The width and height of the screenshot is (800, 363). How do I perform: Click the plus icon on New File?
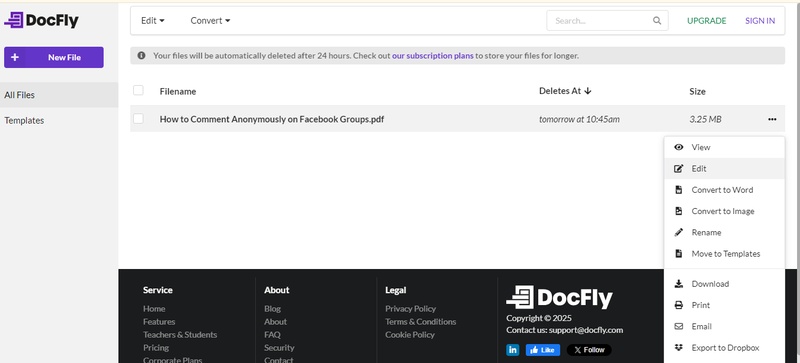click(15, 57)
